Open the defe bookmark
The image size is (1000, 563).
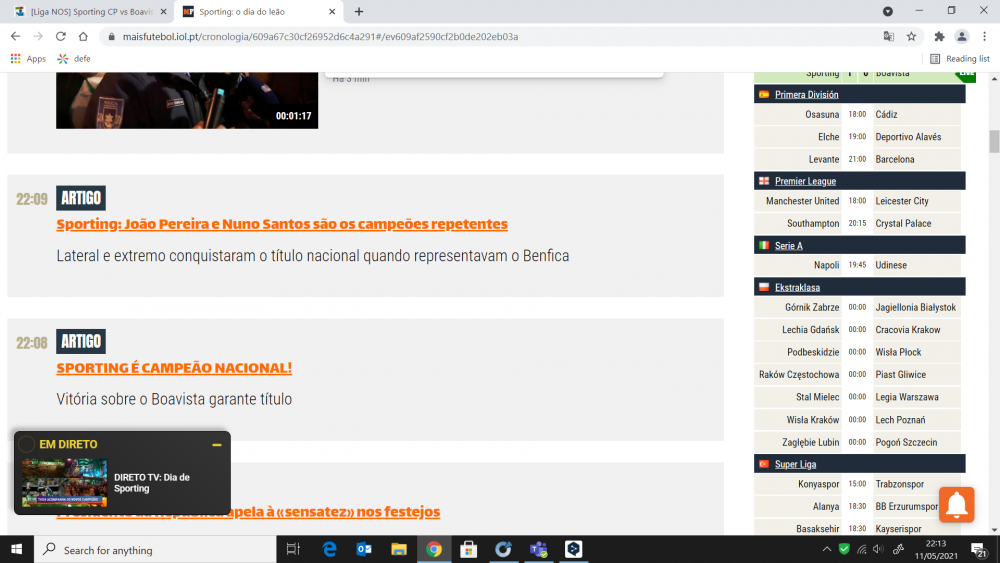[74, 59]
